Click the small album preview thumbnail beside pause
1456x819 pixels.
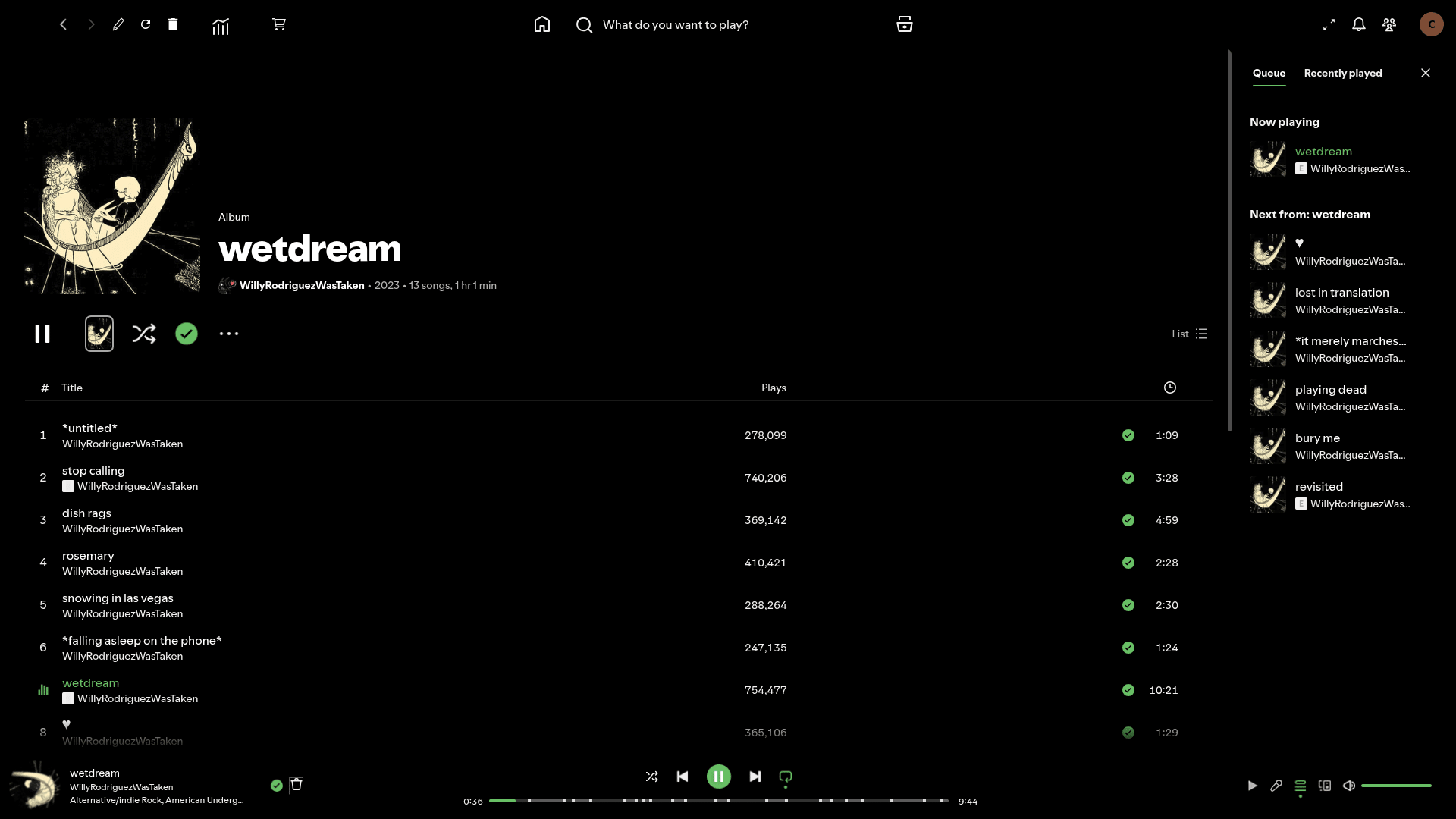(99, 334)
